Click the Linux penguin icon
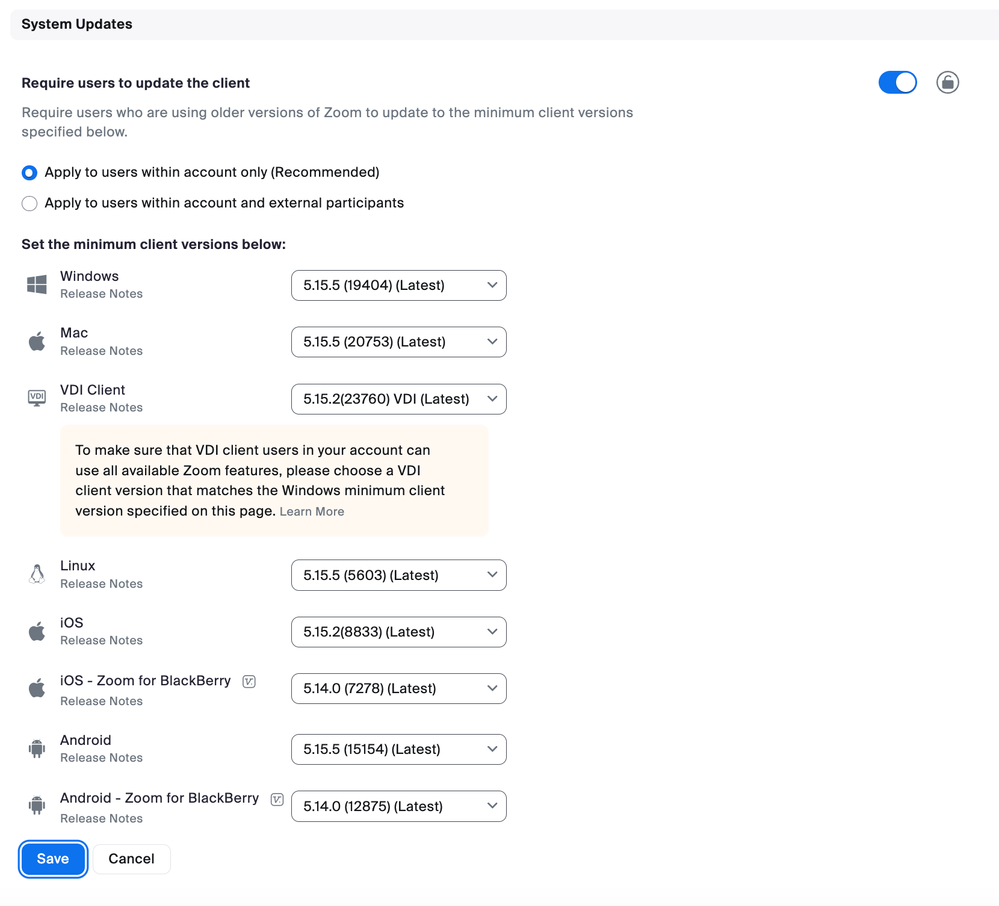 pos(37,574)
